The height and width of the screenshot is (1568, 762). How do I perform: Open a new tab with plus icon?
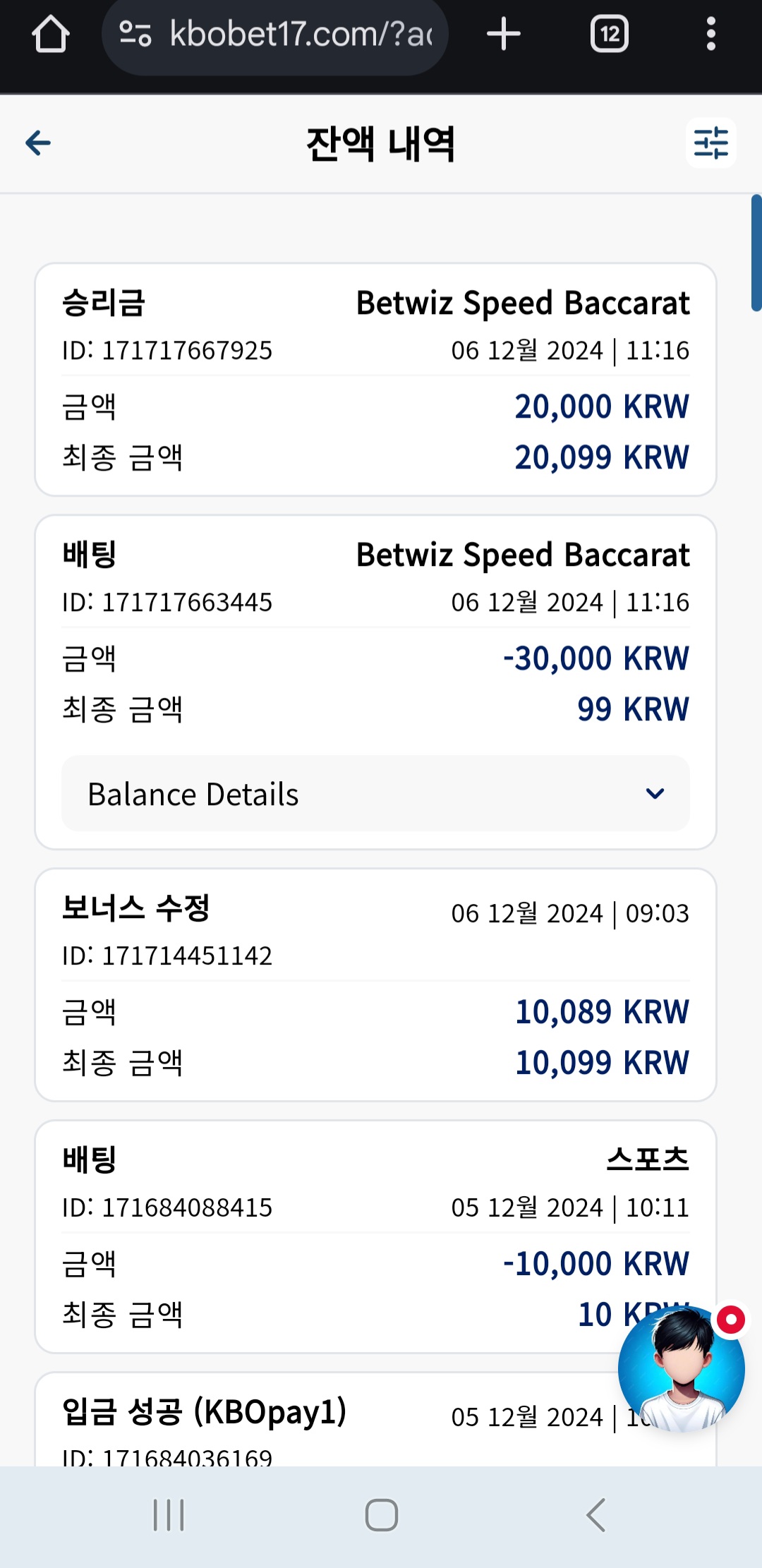pos(504,34)
